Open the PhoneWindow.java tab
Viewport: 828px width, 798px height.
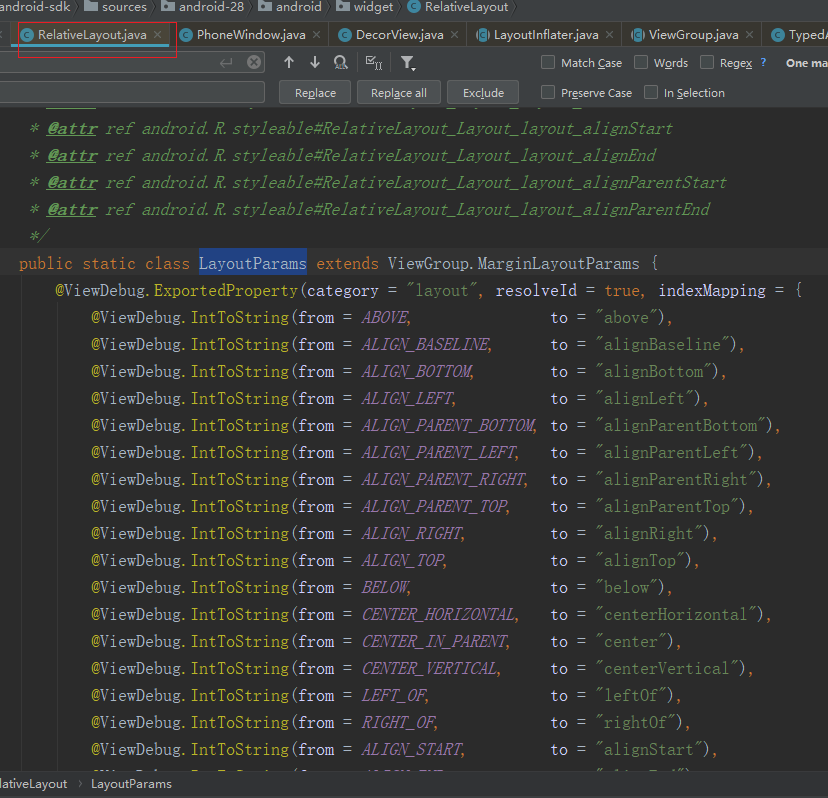(x=251, y=35)
